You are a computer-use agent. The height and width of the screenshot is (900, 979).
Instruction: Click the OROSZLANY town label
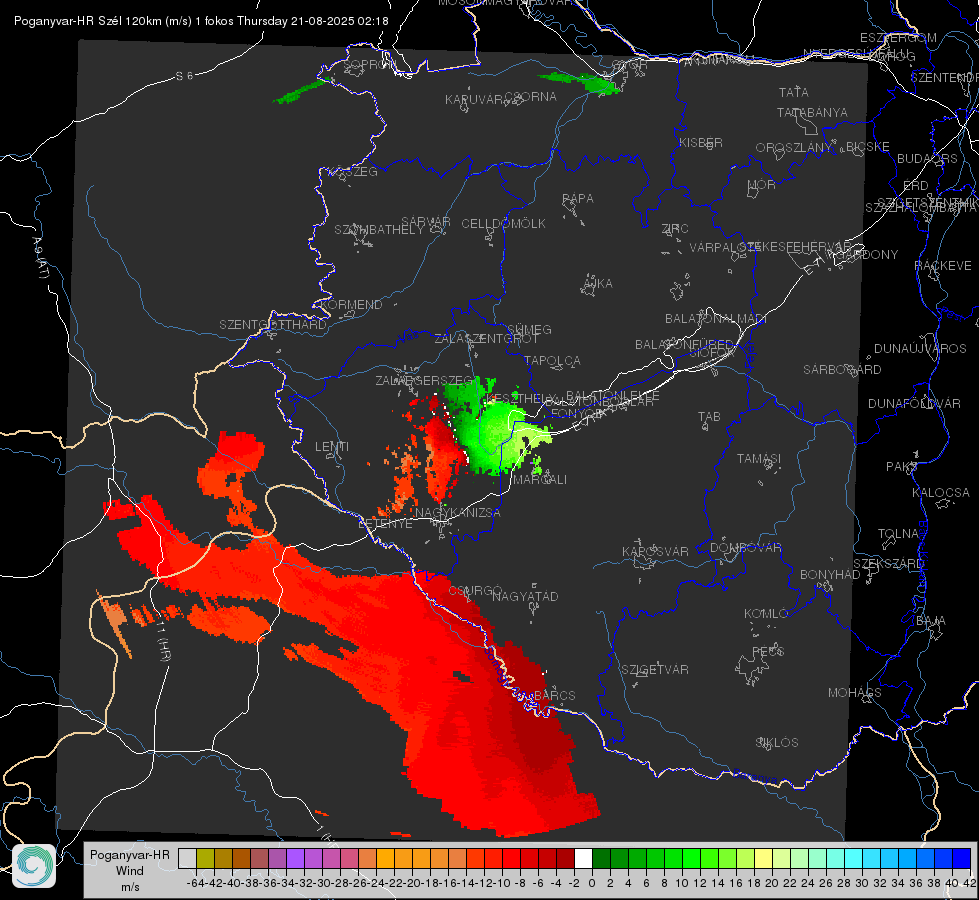pyautogui.click(x=794, y=148)
